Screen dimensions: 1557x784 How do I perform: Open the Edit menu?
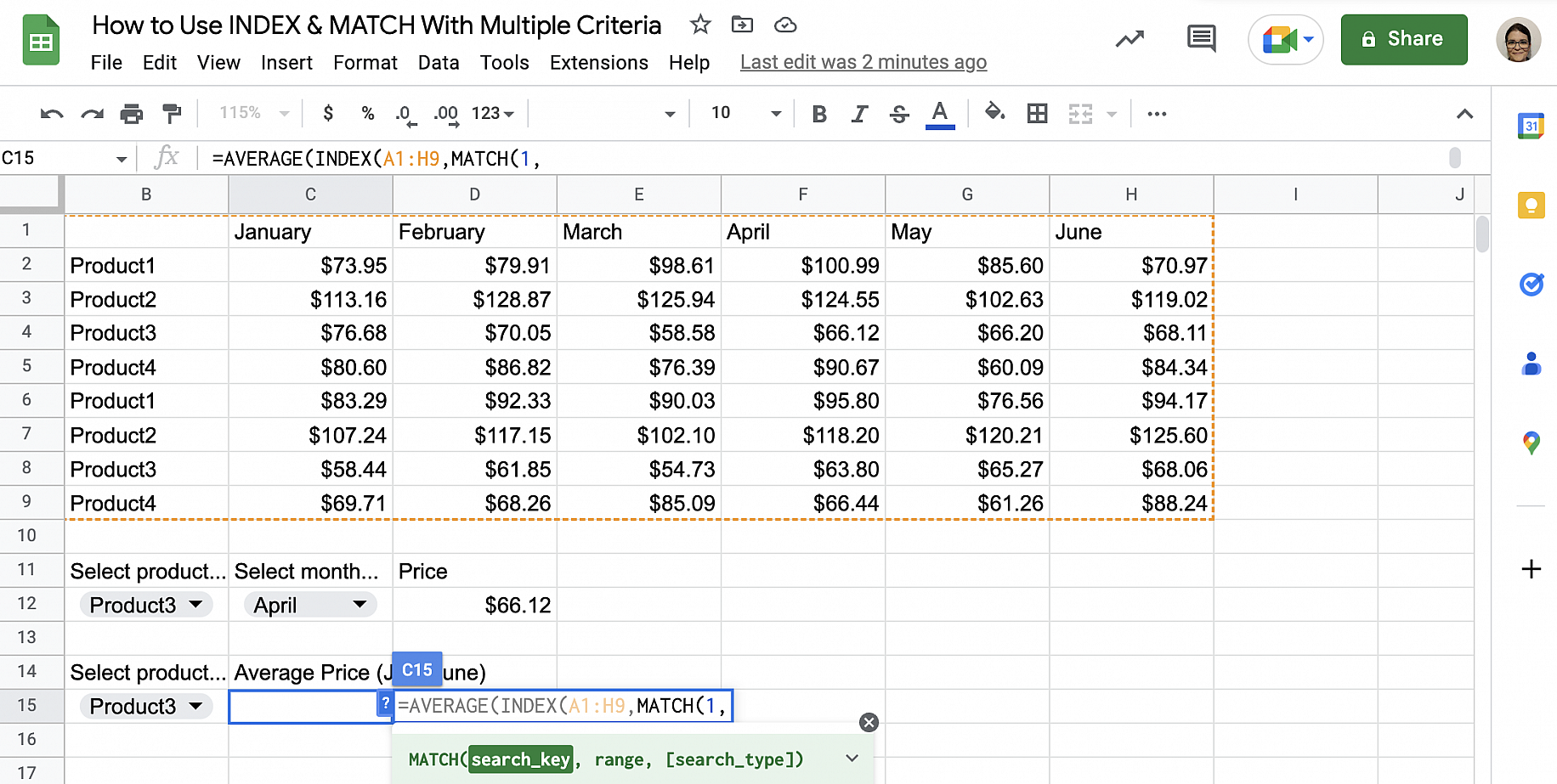(x=160, y=63)
